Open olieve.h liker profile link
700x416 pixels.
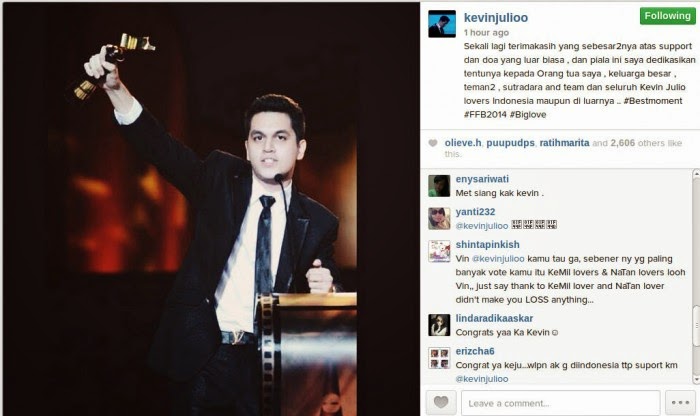(463, 143)
